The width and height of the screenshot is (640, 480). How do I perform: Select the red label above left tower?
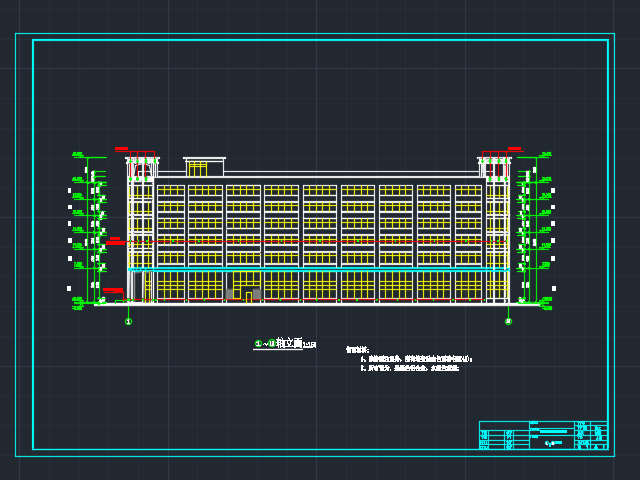pyautogui.click(x=121, y=149)
